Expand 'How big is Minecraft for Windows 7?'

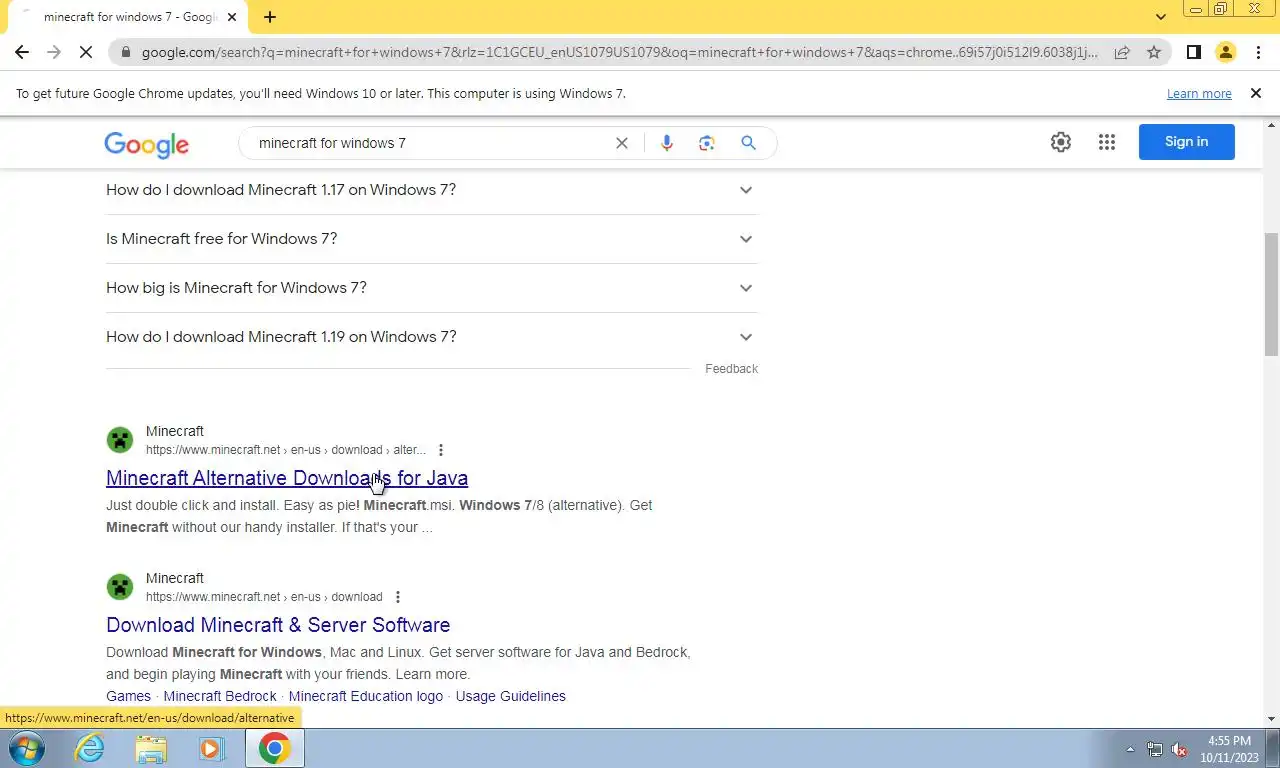tap(431, 288)
